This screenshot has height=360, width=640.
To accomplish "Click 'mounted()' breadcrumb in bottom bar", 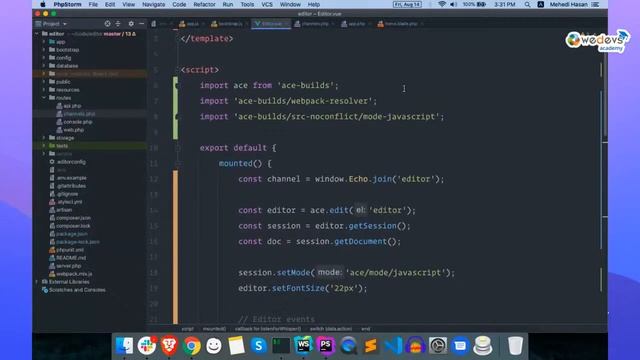I will click(214, 329).
